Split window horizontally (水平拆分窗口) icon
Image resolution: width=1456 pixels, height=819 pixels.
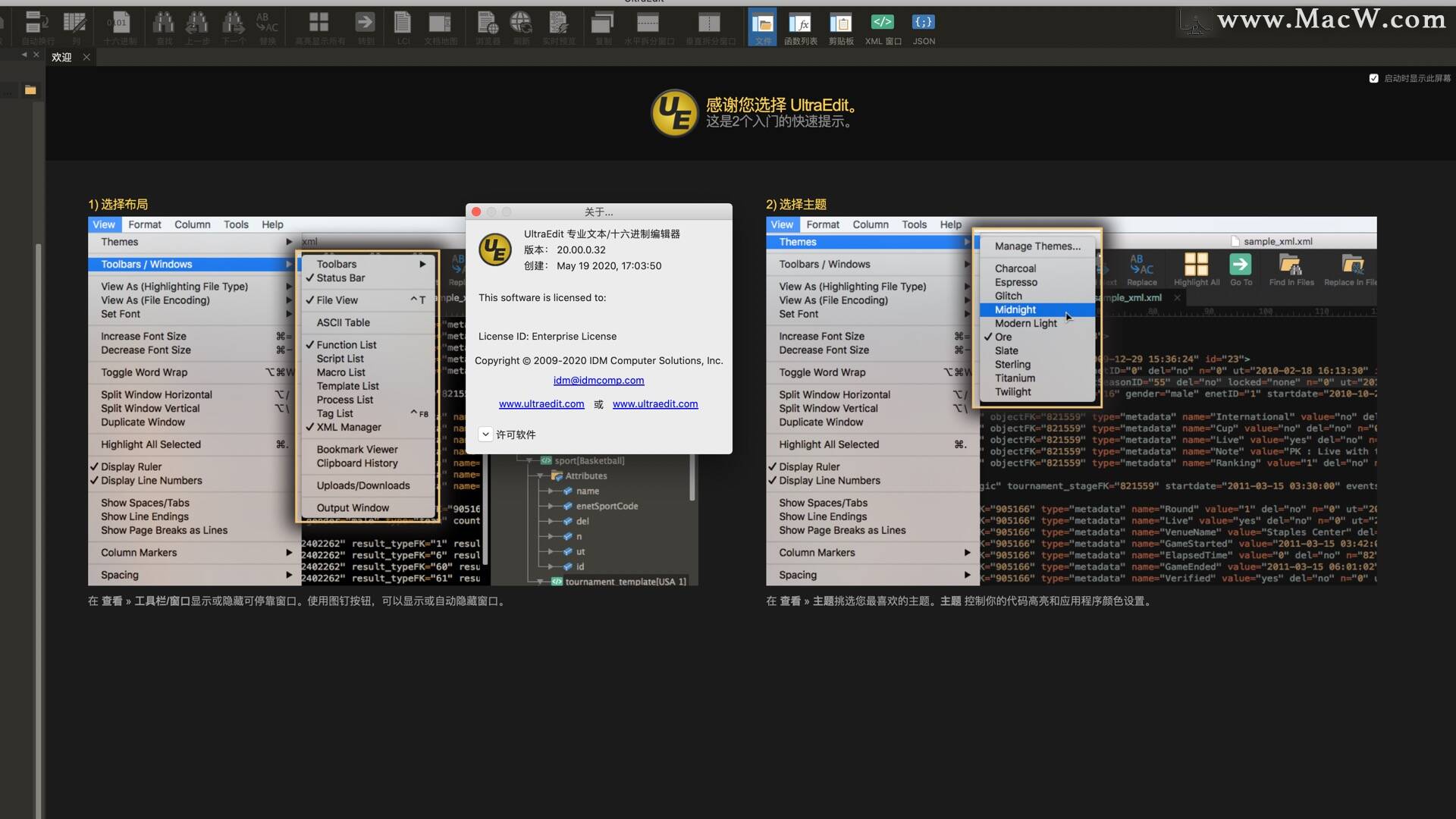[648, 28]
